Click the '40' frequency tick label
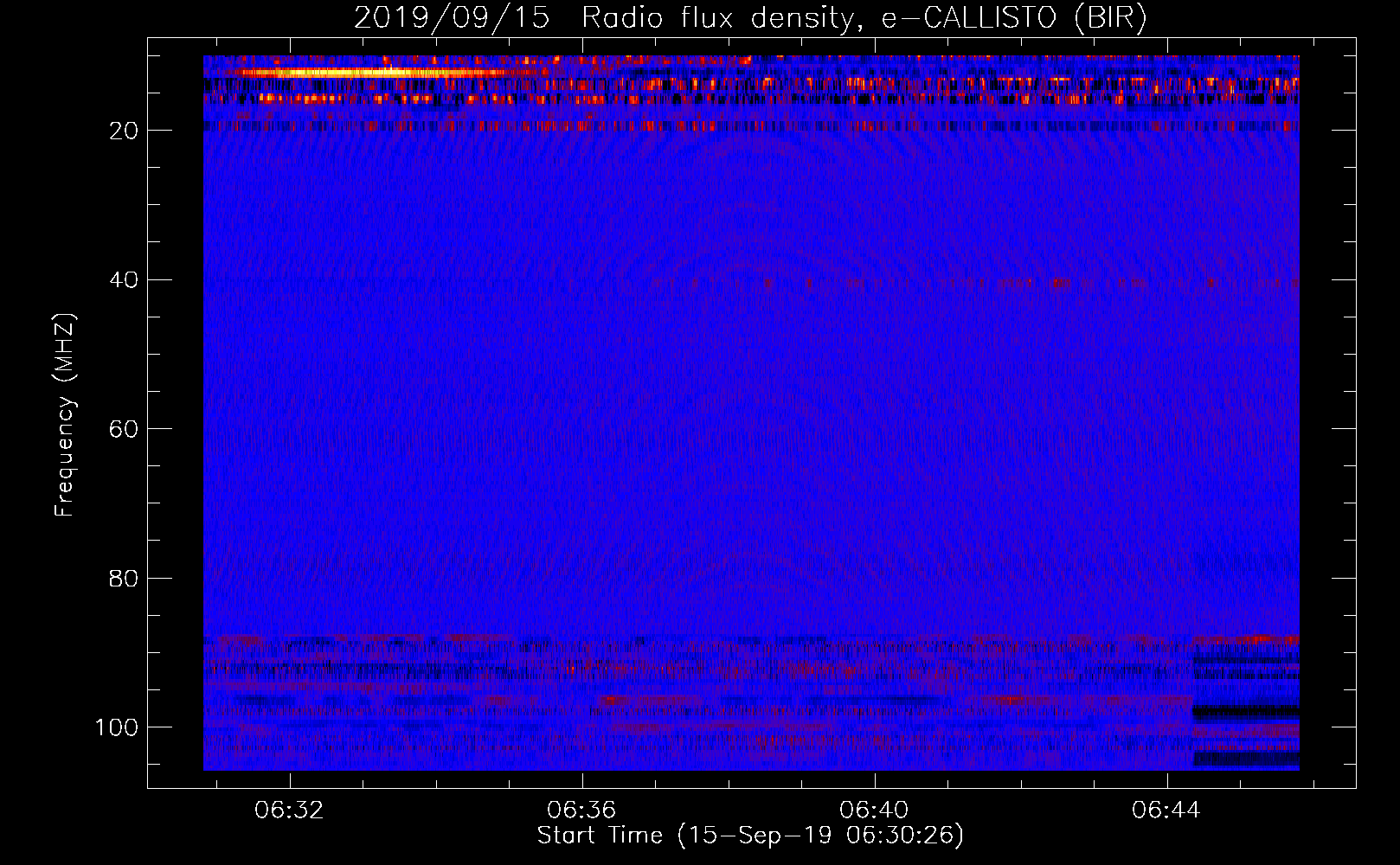Screen dimensions: 1400x865 coord(125,280)
